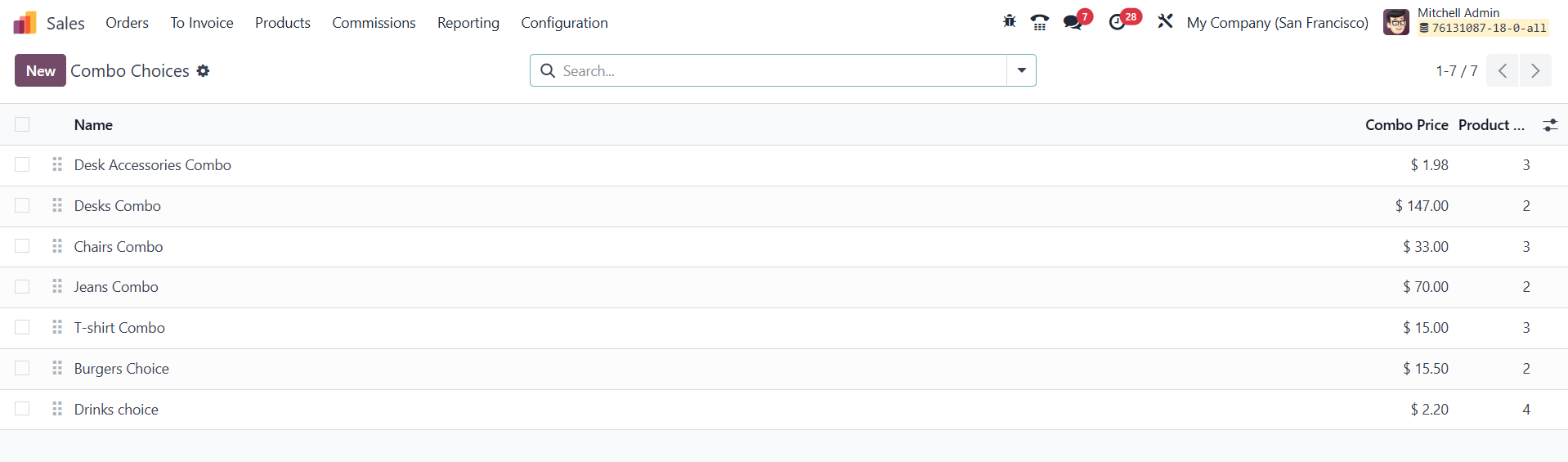1568x462 pixels.
Task: Open the debug bug icon menu
Action: point(1010,22)
